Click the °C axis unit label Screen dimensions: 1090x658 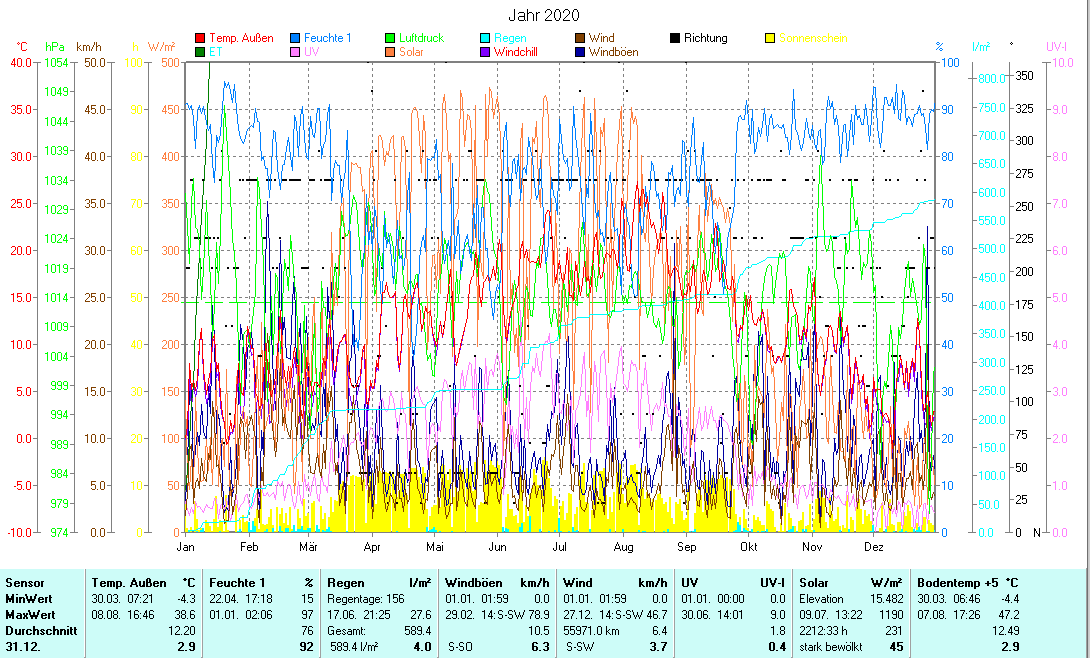(x=22, y=47)
